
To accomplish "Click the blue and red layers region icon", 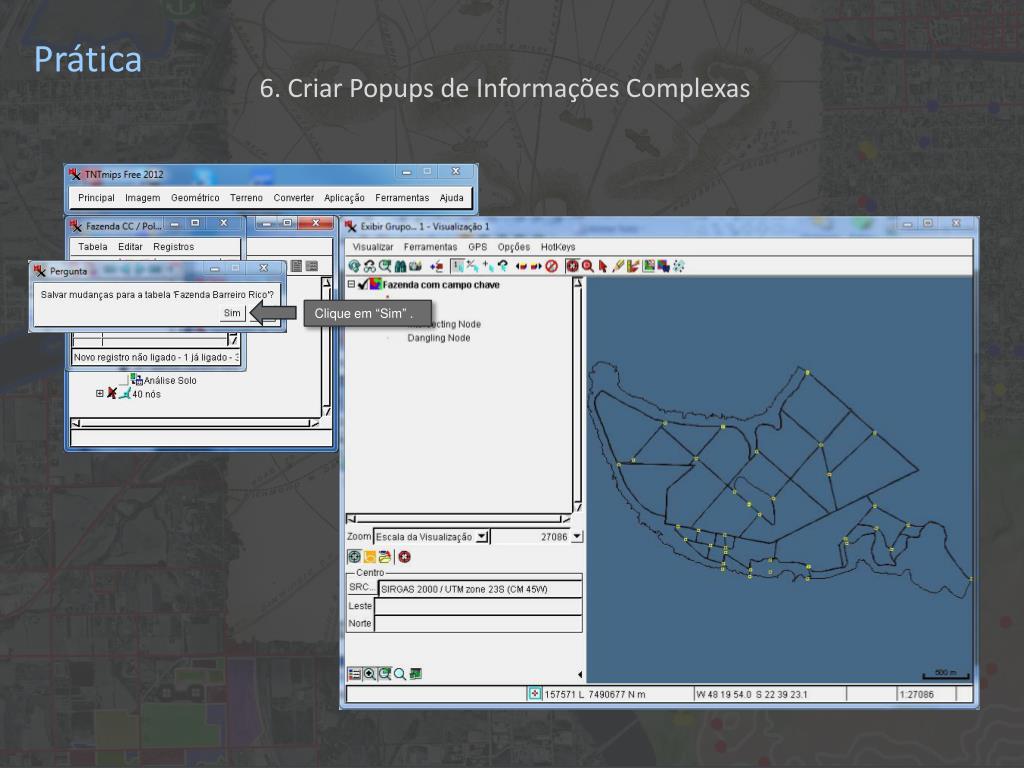I will [664, 266].
